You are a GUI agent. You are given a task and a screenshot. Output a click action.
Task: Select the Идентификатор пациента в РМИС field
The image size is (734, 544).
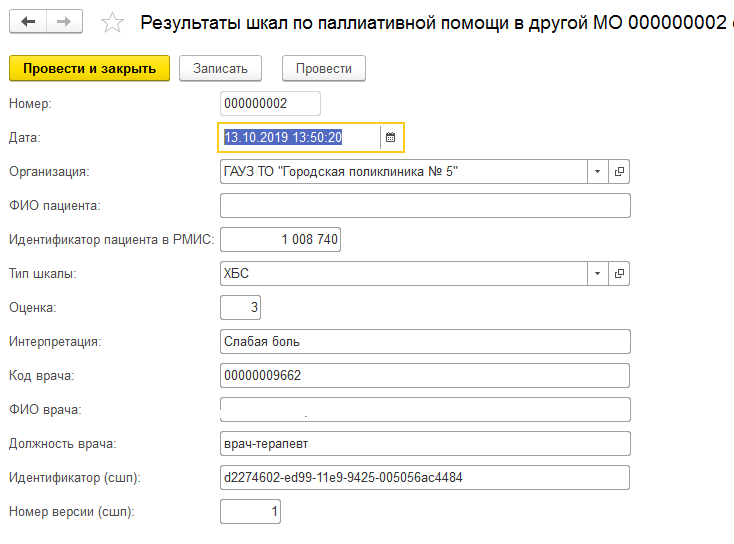tap(280, 239)
